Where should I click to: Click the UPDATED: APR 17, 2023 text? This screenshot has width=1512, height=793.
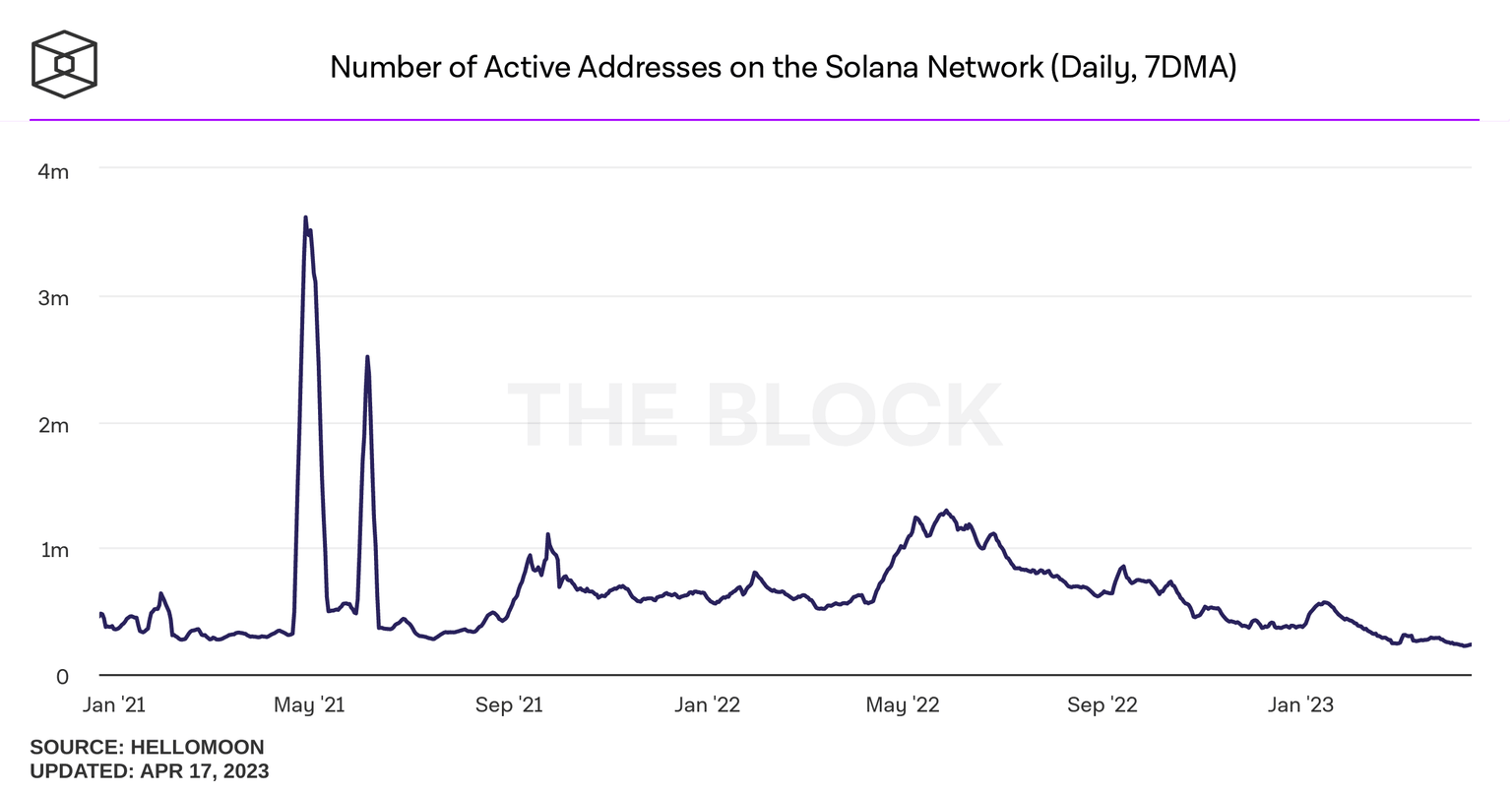pos(149,771)
